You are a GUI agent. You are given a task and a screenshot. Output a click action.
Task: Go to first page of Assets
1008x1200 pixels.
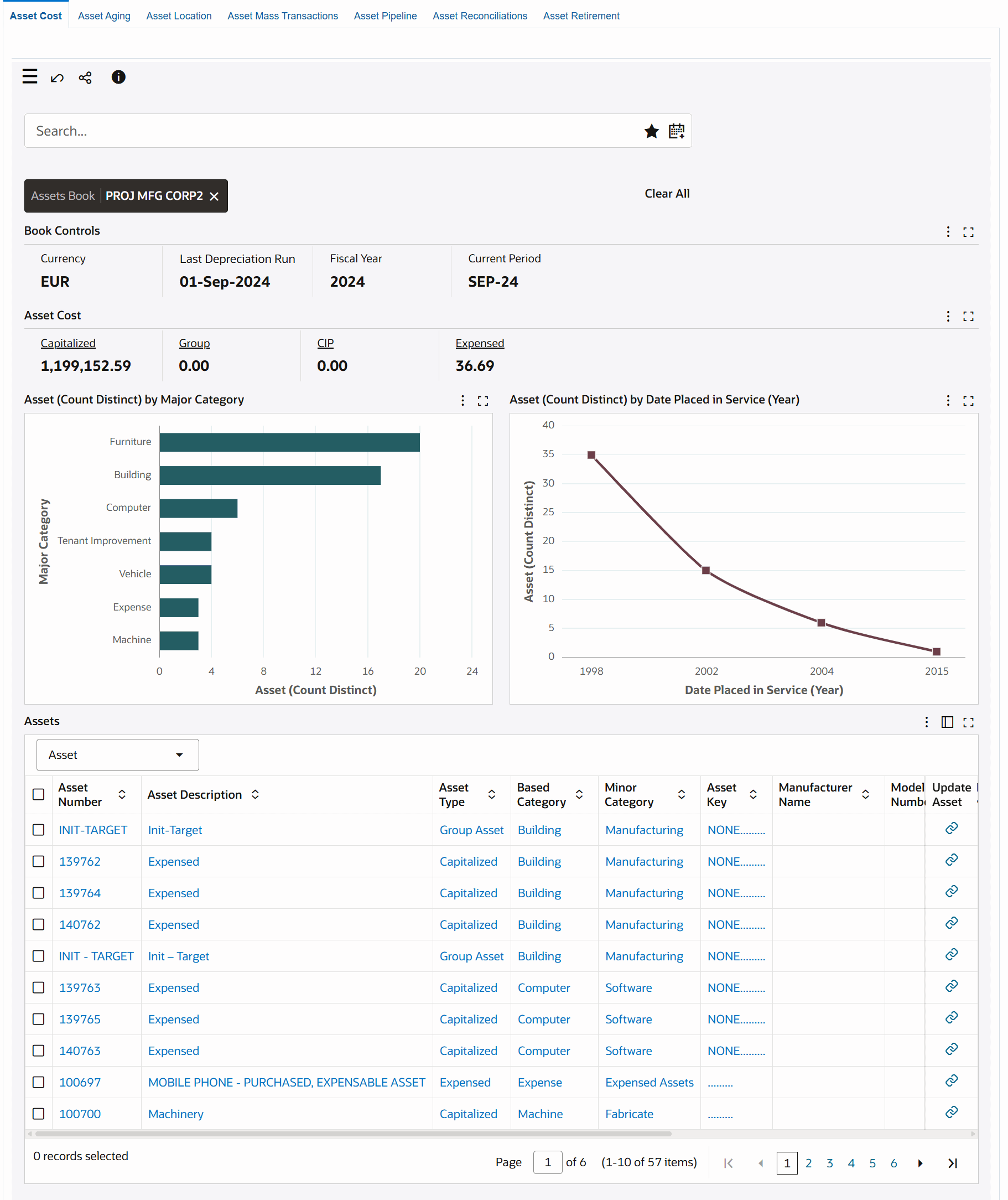(x=728, y=1163)
